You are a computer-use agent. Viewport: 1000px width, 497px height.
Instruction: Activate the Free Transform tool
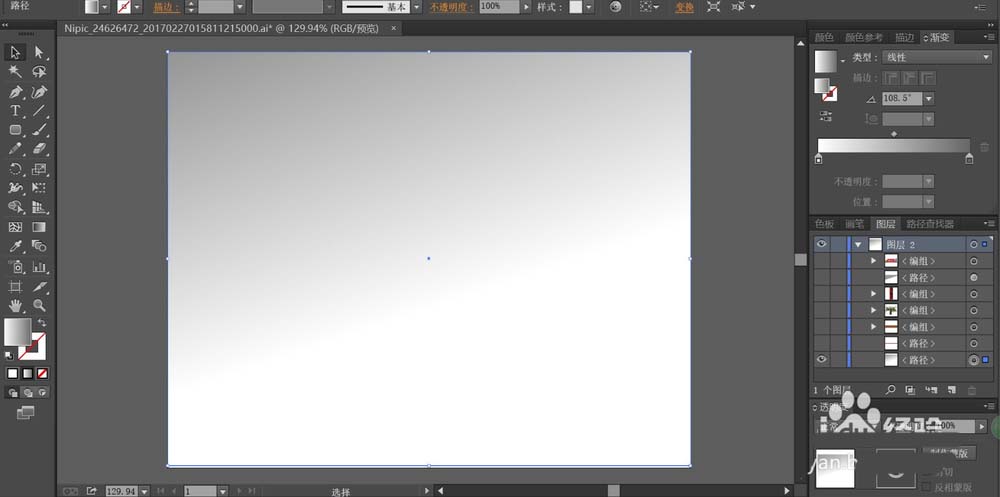point(40,188)
